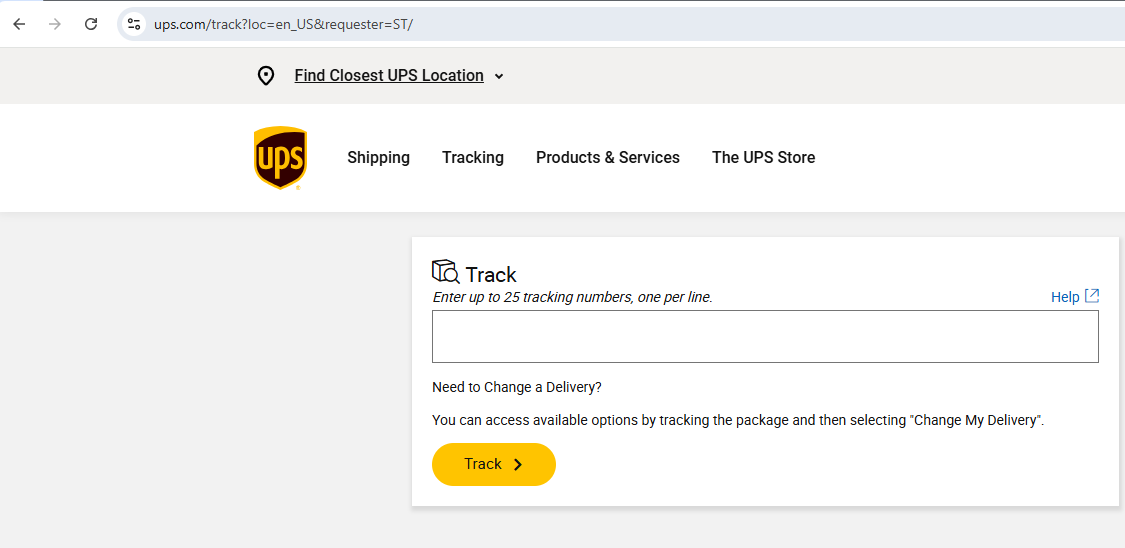Screen dimensions: 1125x548
Task: Open the Tracking menu
Action: [x=473, y=157]
